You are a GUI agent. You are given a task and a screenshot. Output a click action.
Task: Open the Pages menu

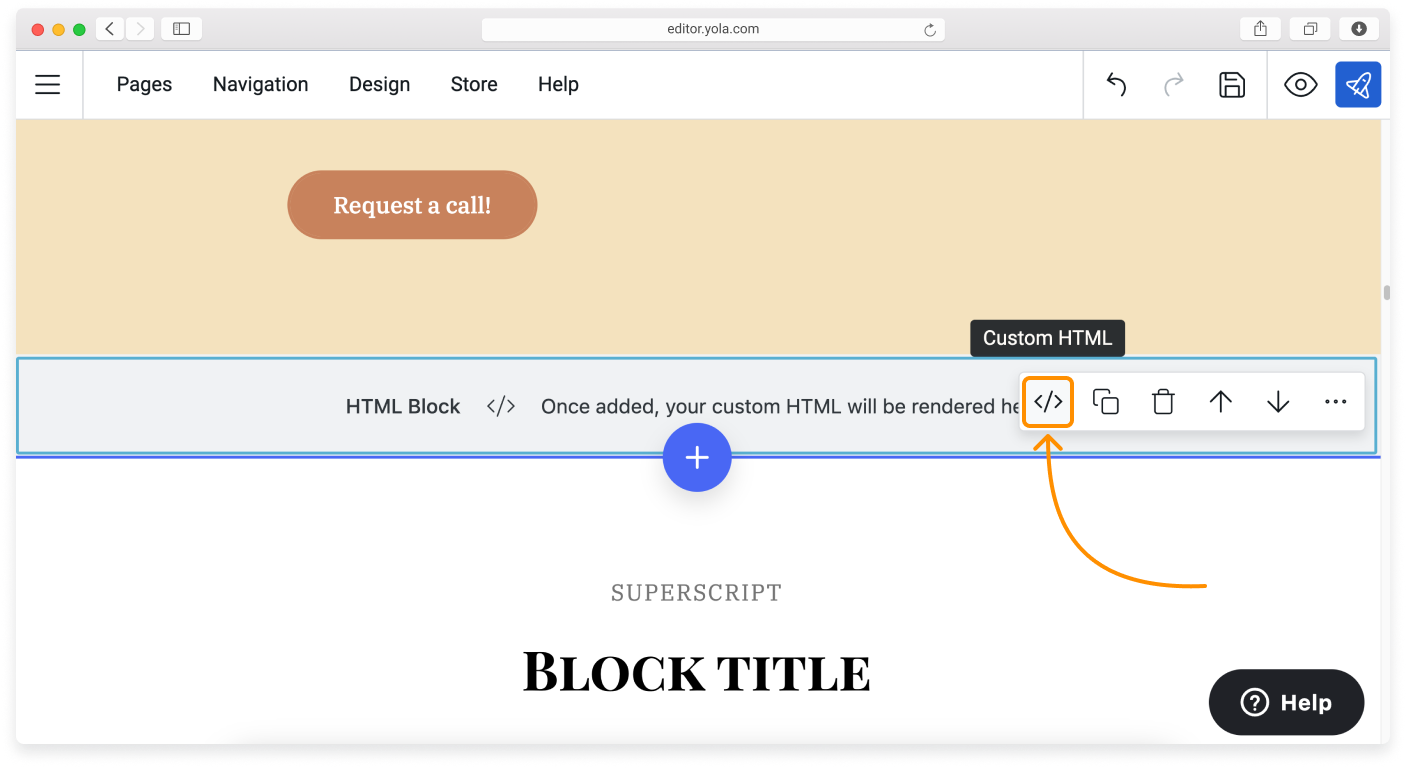click(x=144, y=85)
